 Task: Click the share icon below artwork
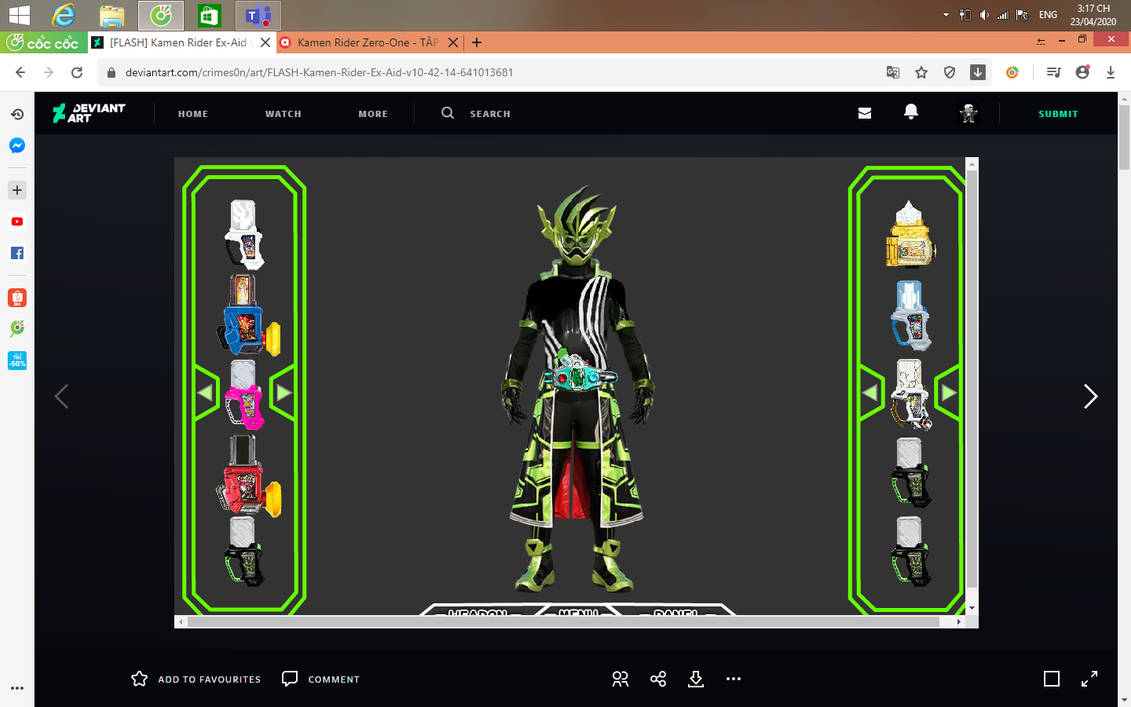tap(658, 679)
